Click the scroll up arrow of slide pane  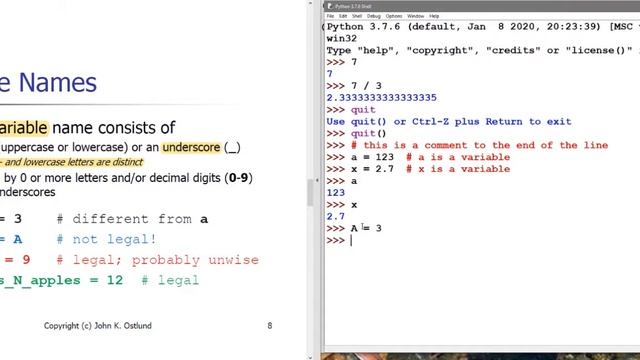tap(310, 3)
